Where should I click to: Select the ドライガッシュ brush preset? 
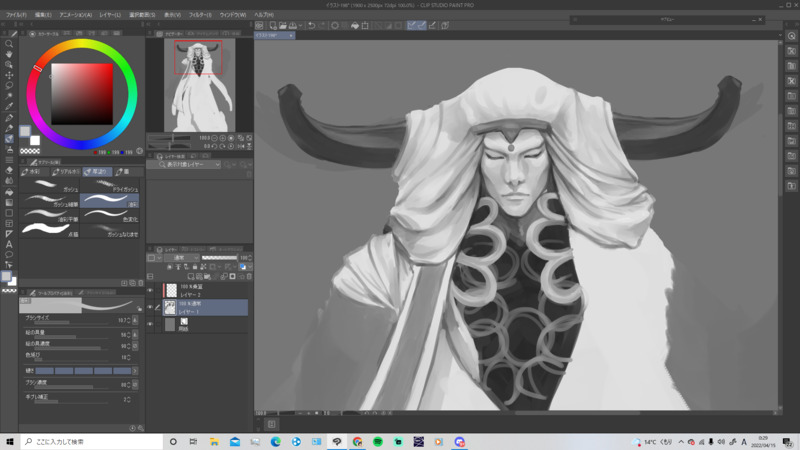coord(110,187)
